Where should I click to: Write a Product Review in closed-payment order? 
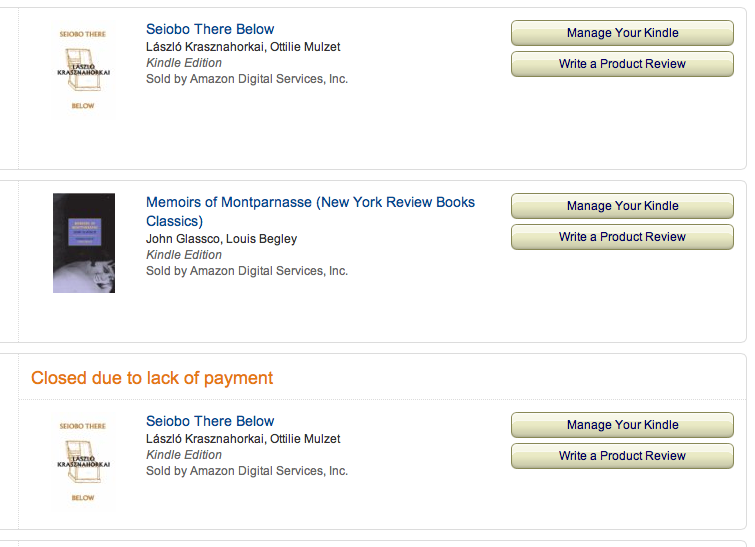622,456
